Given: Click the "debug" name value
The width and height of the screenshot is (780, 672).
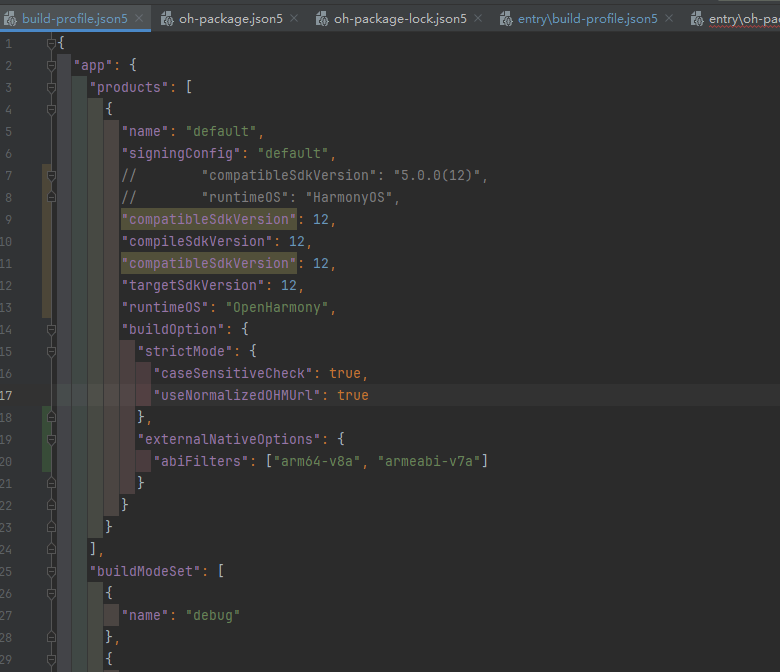Looking at the screenshot, I should point(213,616).
